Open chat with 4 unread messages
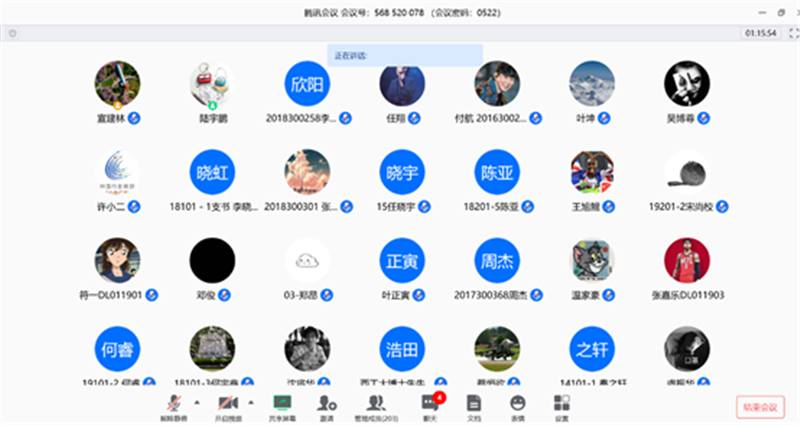The height and width of the screenshot is (425, 800). pos(430,408)
